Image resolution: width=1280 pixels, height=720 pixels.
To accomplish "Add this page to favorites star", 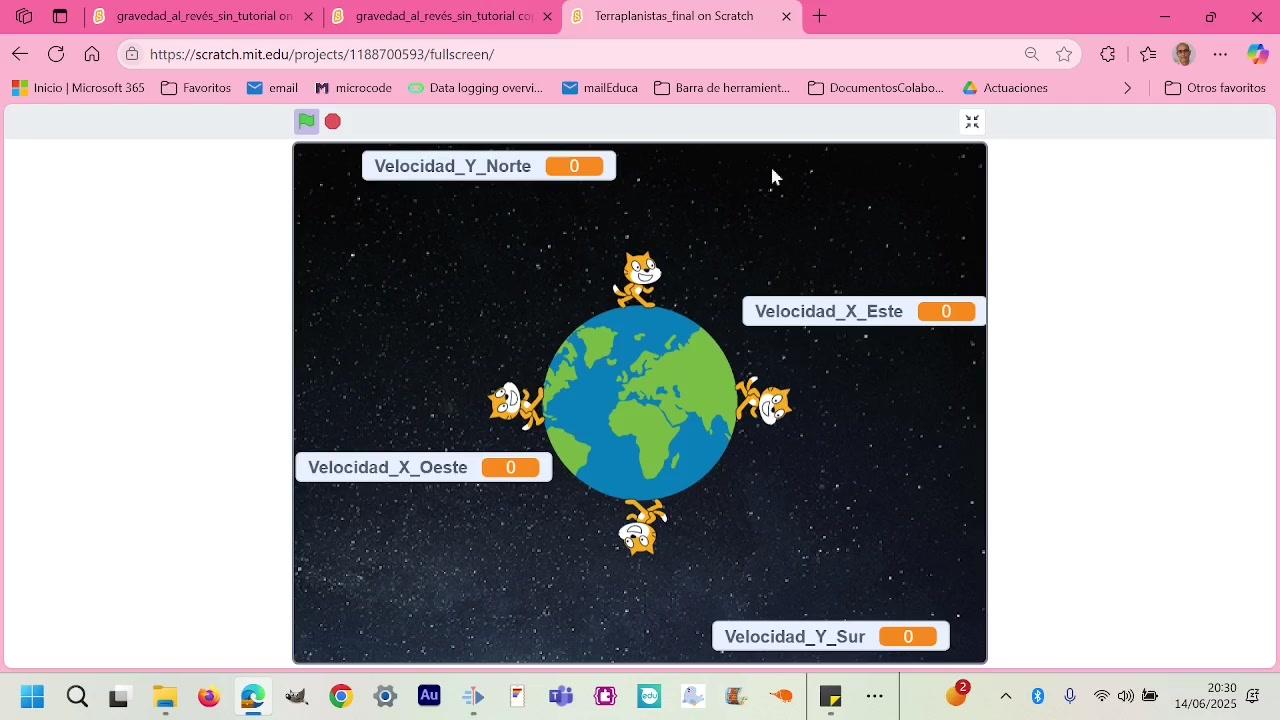I will pos(1064,54).
